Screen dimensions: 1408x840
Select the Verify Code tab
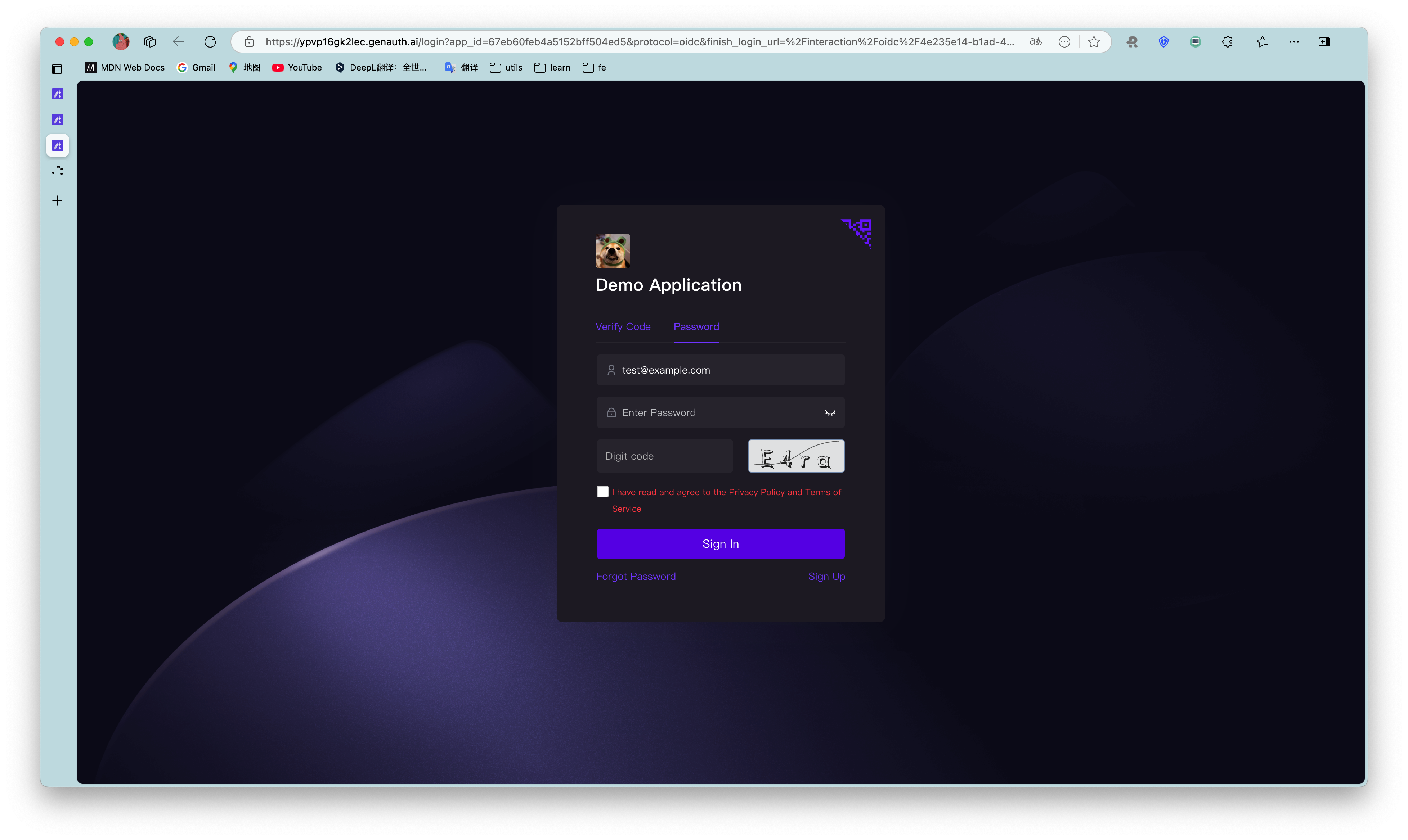[623, 326]
